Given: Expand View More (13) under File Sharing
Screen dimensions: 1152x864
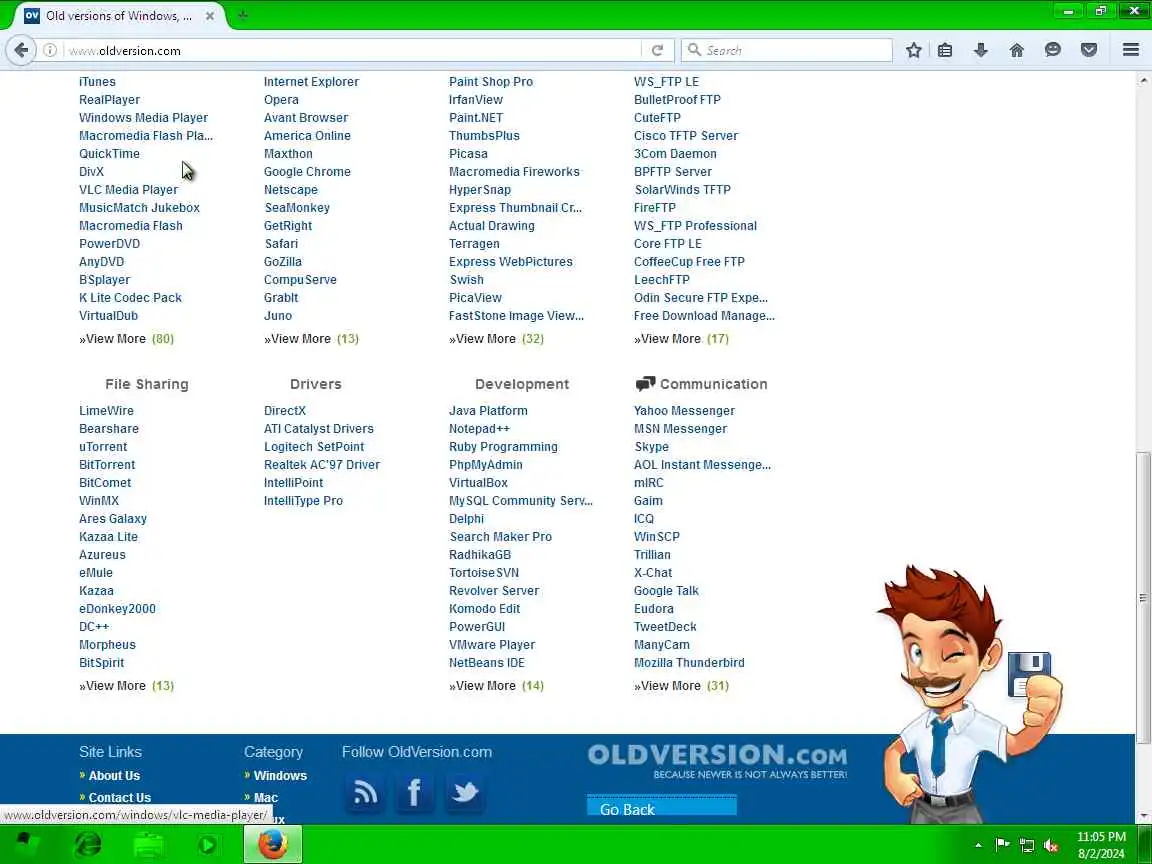Looking at the screenshot, I should click(126, 685).
